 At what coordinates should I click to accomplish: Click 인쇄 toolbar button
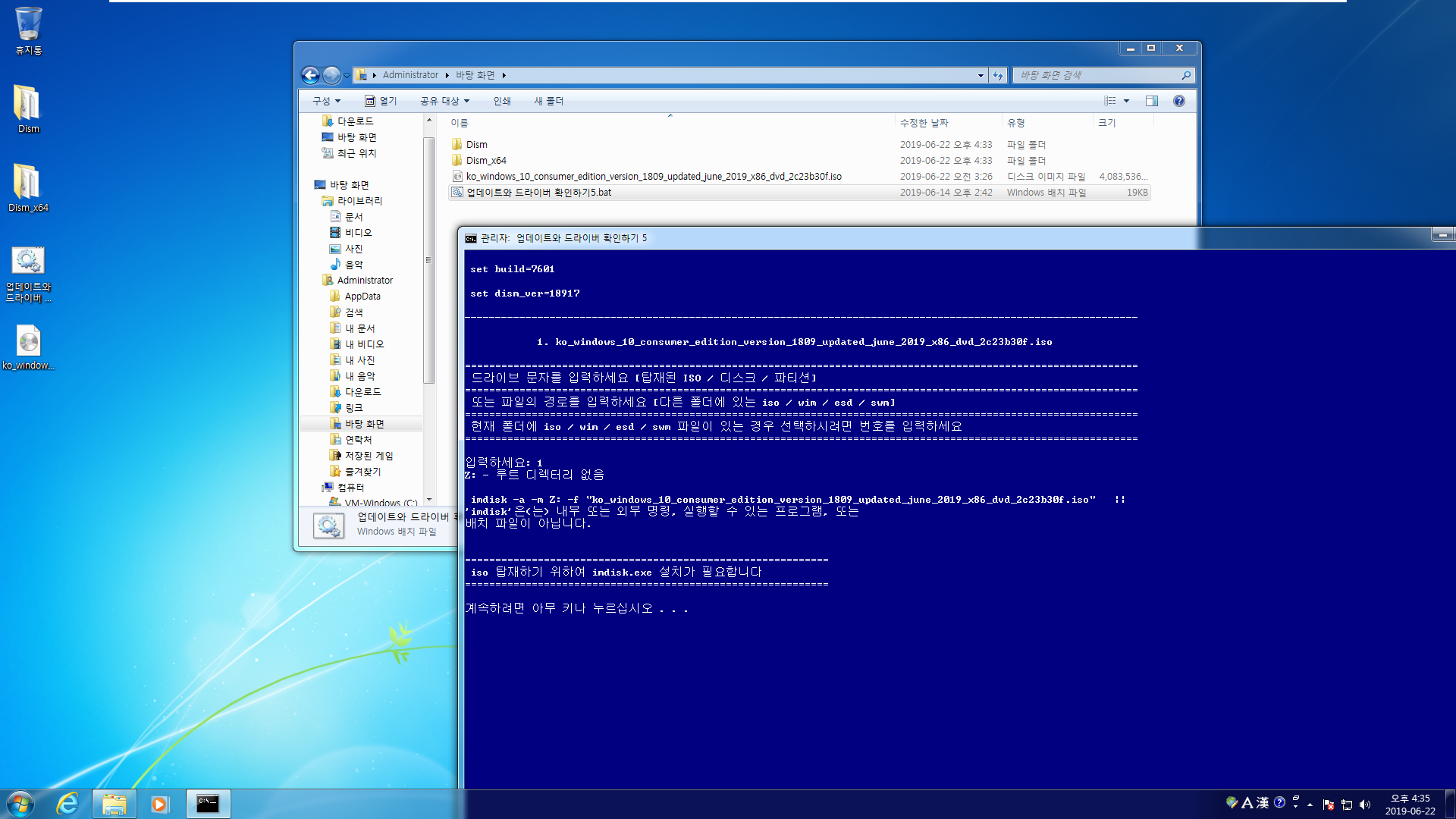tap(502, 101)
